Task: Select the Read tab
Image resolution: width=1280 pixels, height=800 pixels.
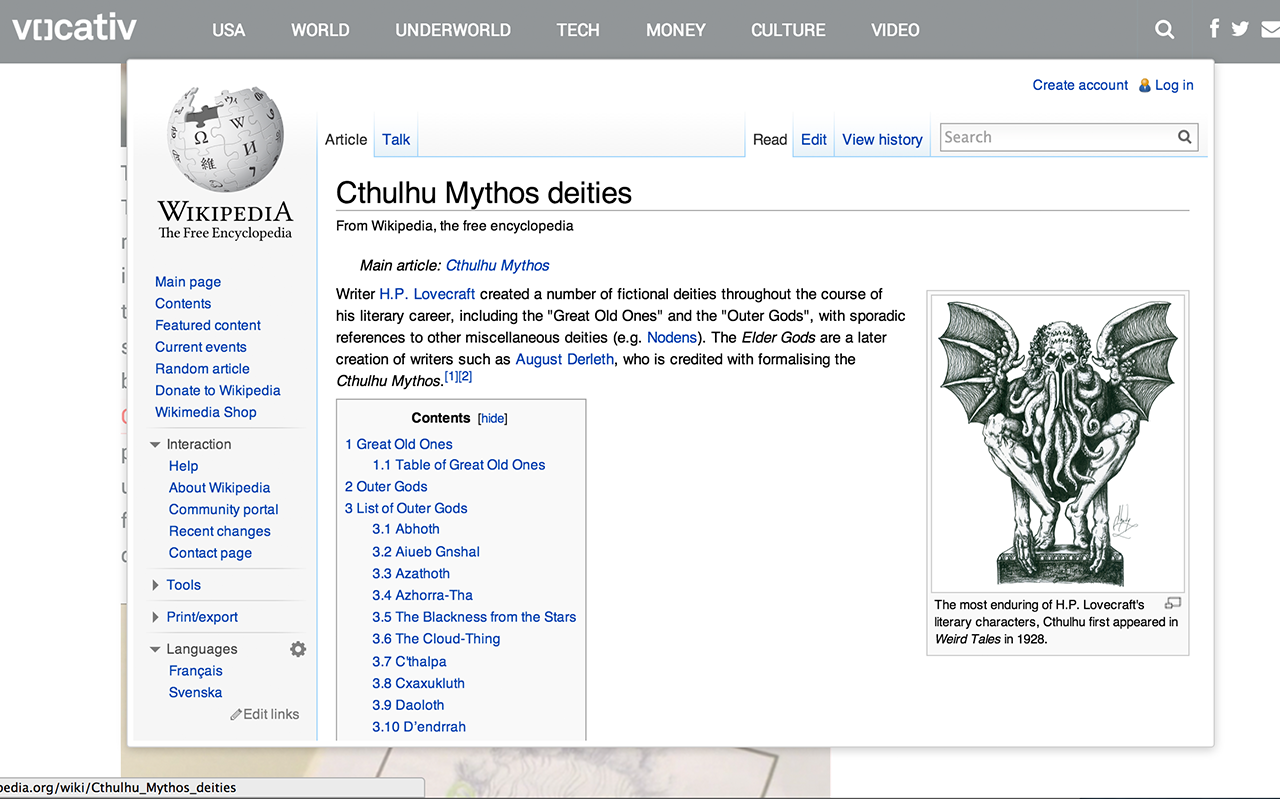Action: [770, 140]
